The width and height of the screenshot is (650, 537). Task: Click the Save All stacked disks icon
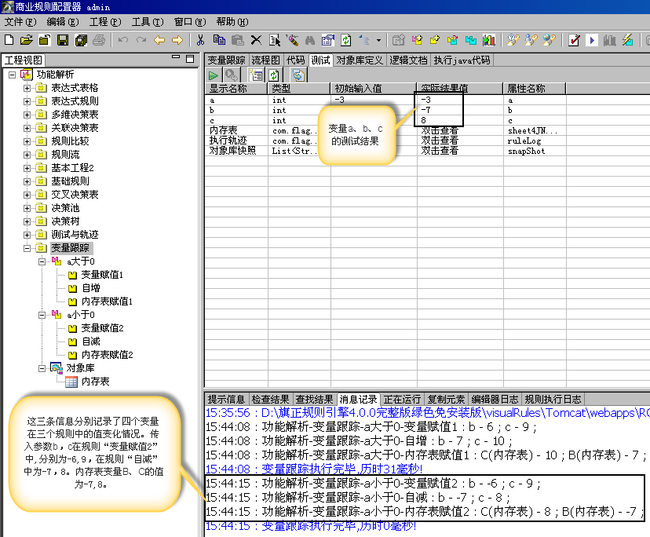click(x=81, y=40)
